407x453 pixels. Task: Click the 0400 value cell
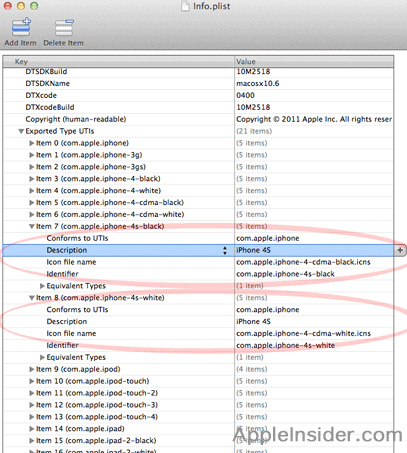pyautogui.click(x=245, y=96)
